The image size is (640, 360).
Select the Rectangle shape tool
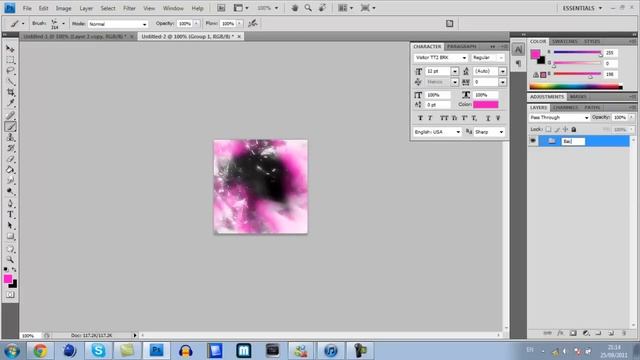pos(10,236)
